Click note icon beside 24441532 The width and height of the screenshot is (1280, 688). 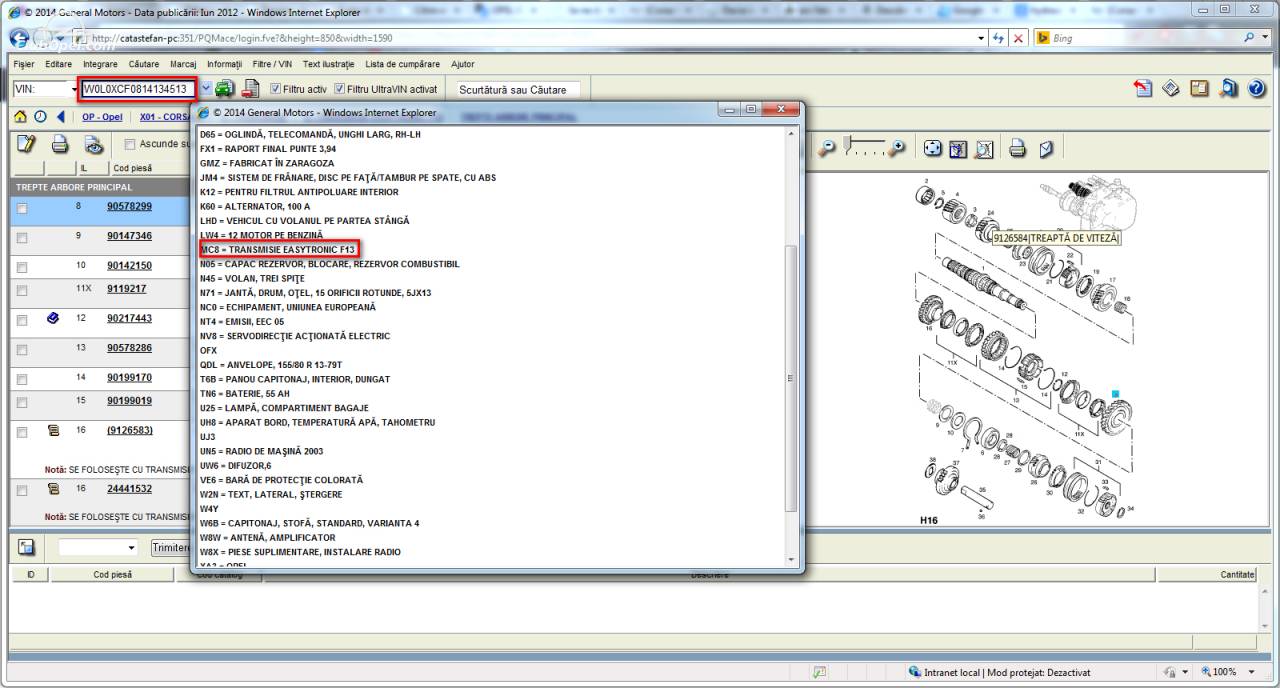click(x=53, y=489)
